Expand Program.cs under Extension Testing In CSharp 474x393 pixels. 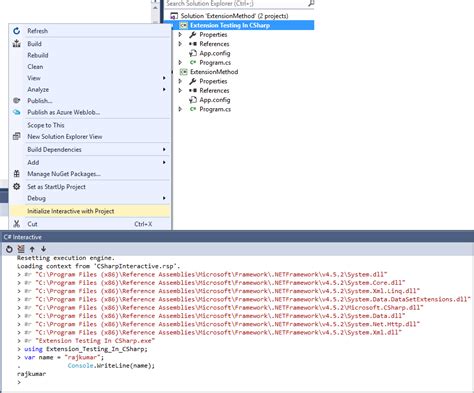coord(180,62)
